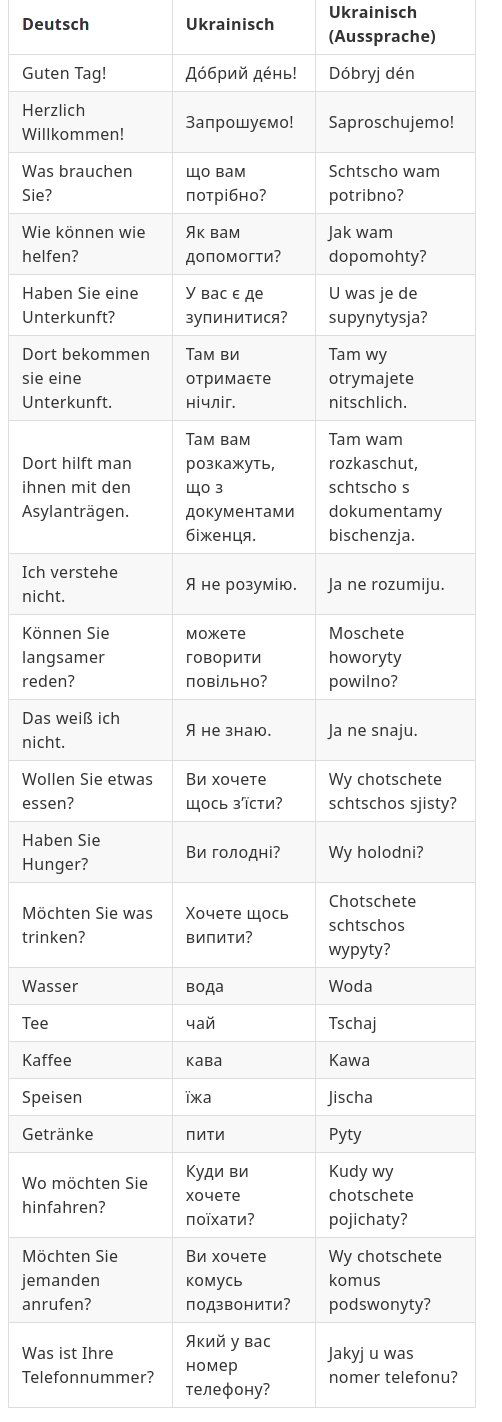Click the Ukrainian text 'Запрошуємо!'
Image resolution: width=502 pixels, height=1422 pixels.
[240, 122]
